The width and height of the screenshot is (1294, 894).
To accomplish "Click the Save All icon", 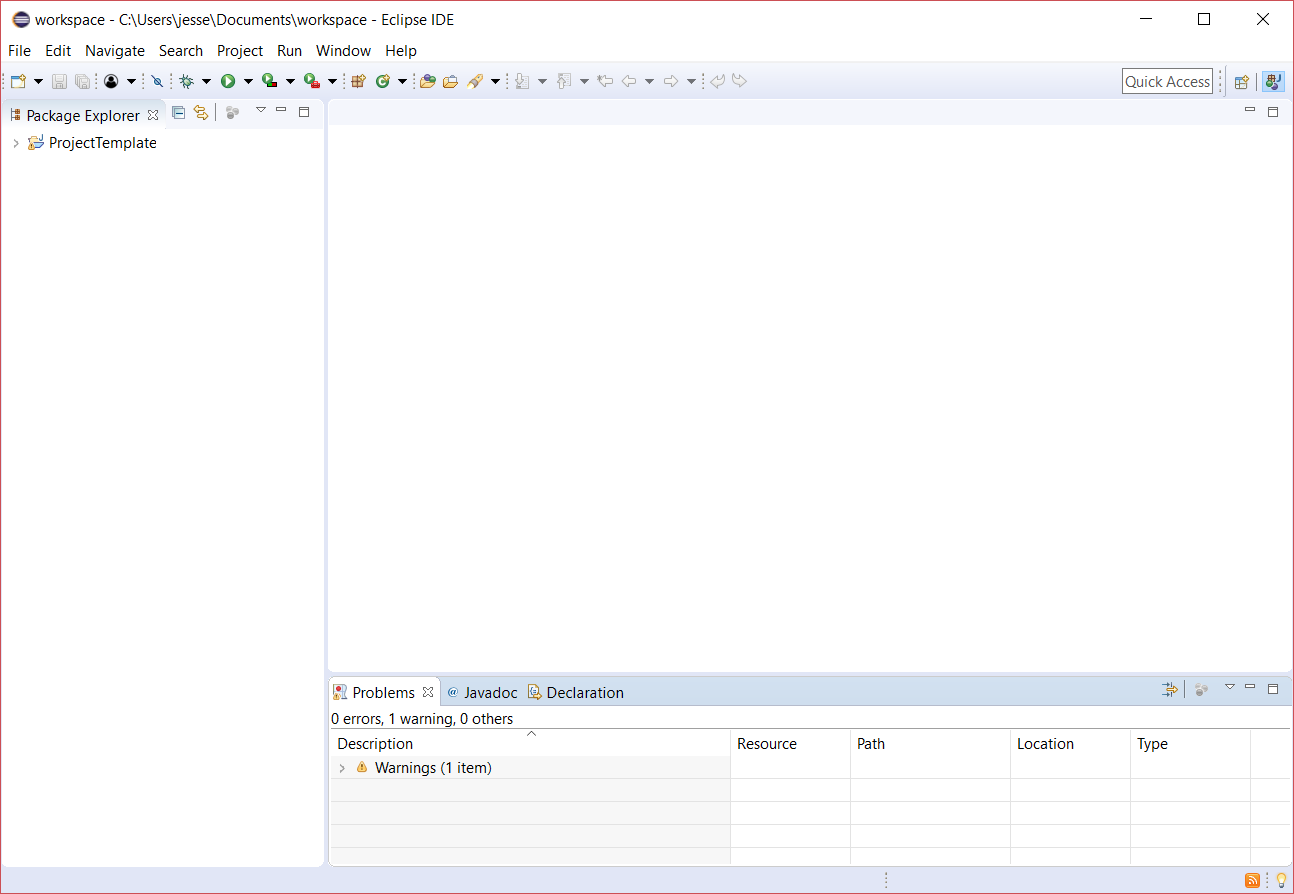I will [x=82, y=81].
